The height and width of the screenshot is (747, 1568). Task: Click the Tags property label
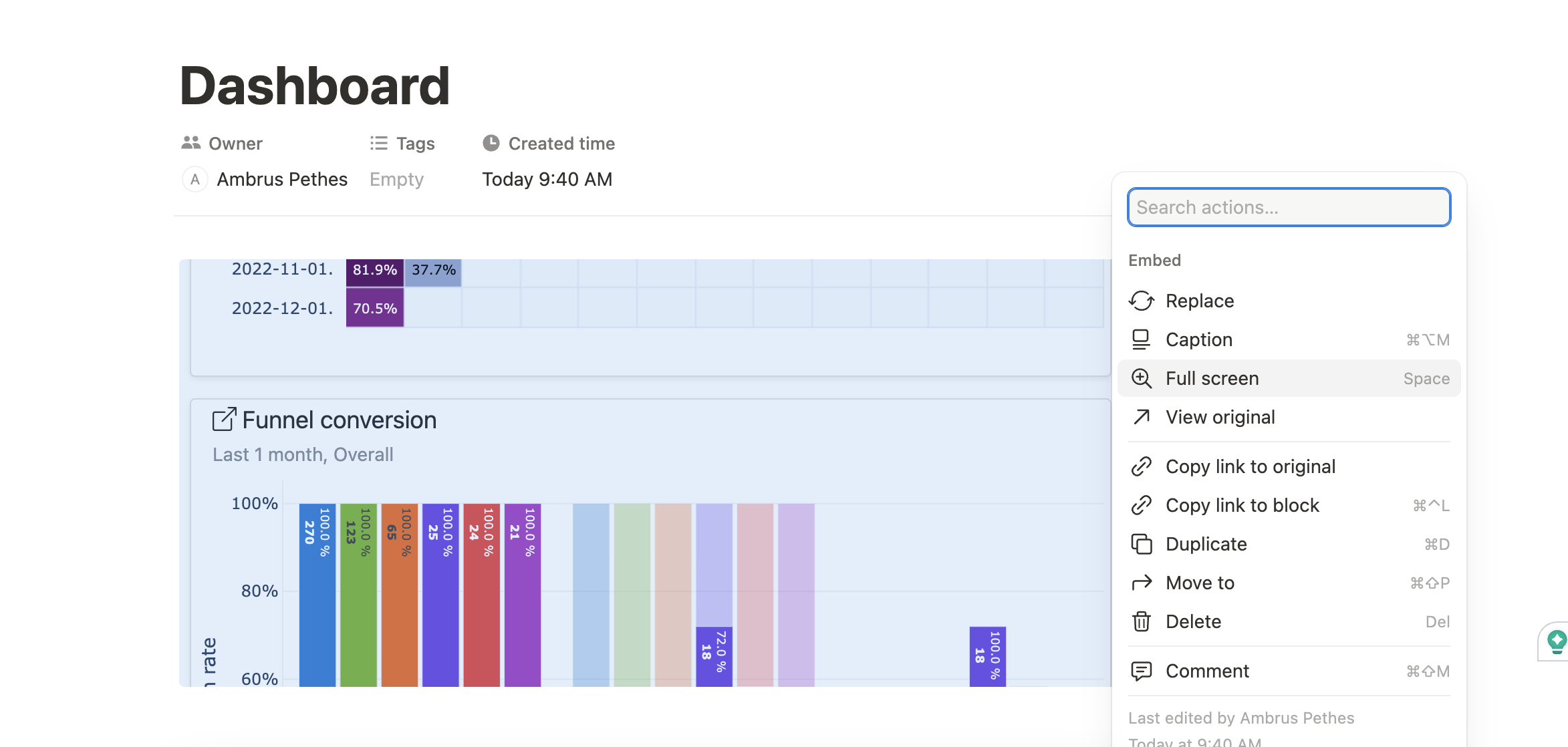coord(414,144)
